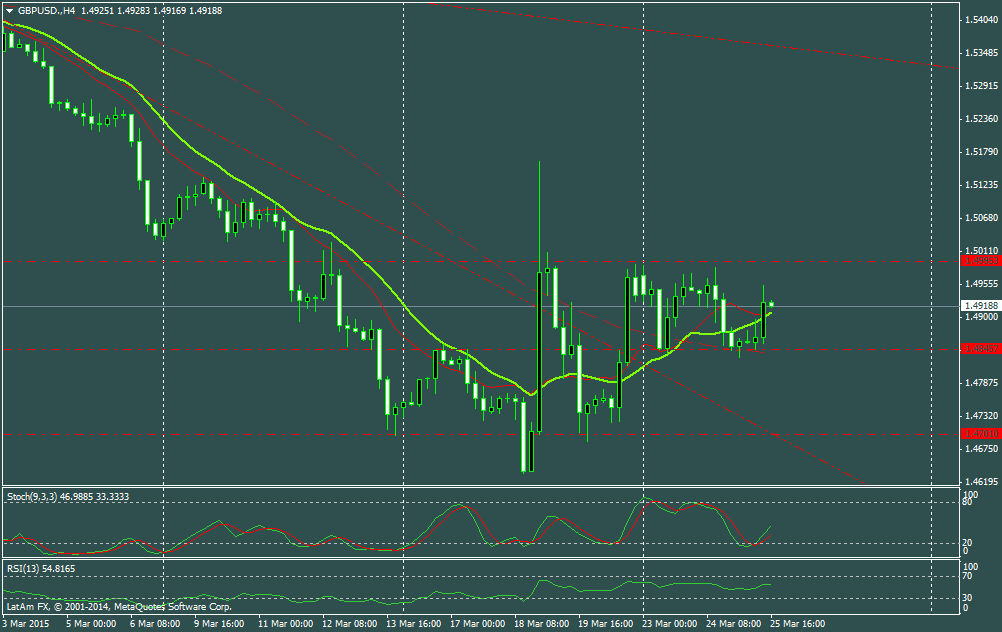This screenshot has width=1002, height=632.
Task: Click the LatAm FX MetaQuotes copyright text
Action: (118, 606)
